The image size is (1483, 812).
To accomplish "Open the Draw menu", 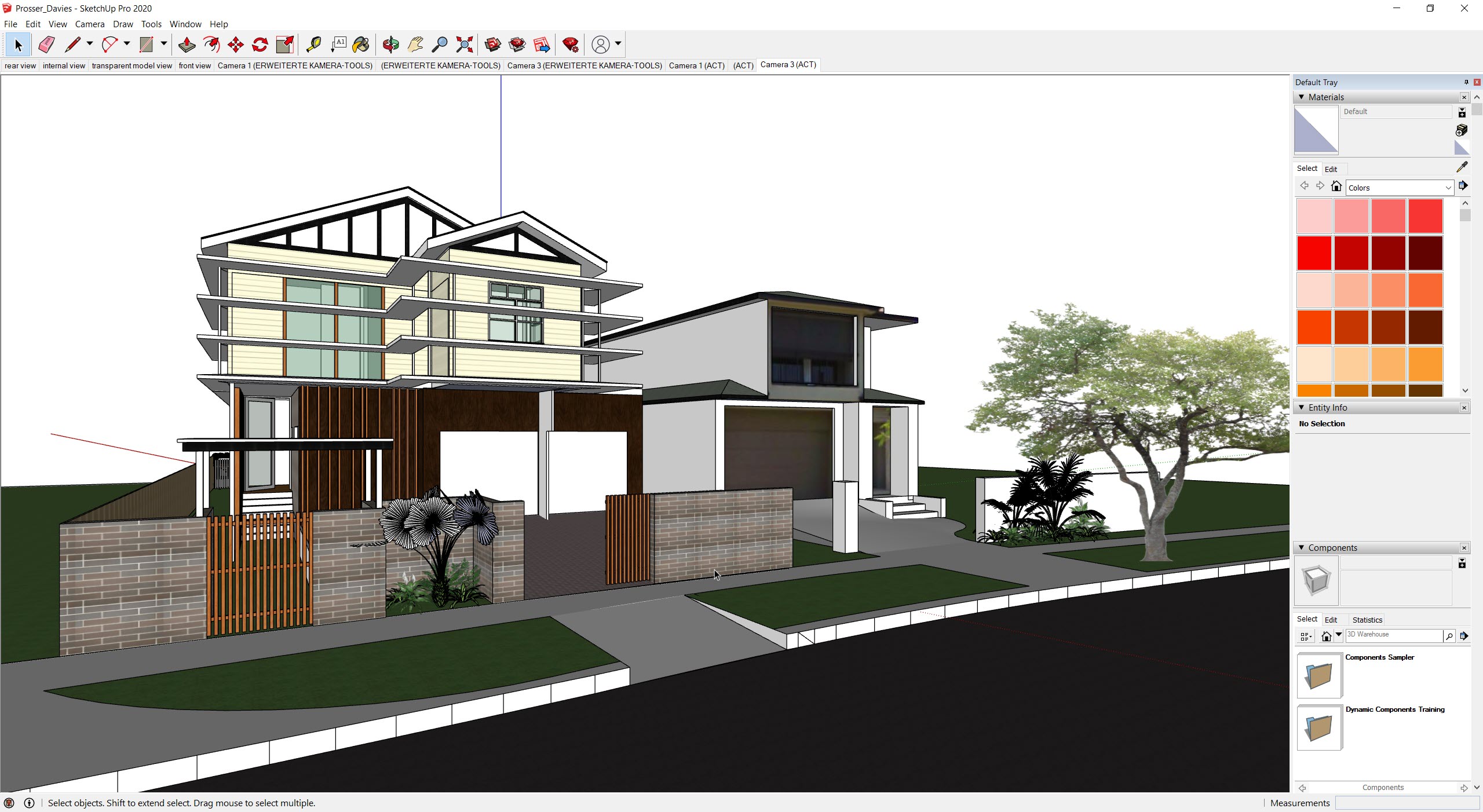I will click(123, 24).
